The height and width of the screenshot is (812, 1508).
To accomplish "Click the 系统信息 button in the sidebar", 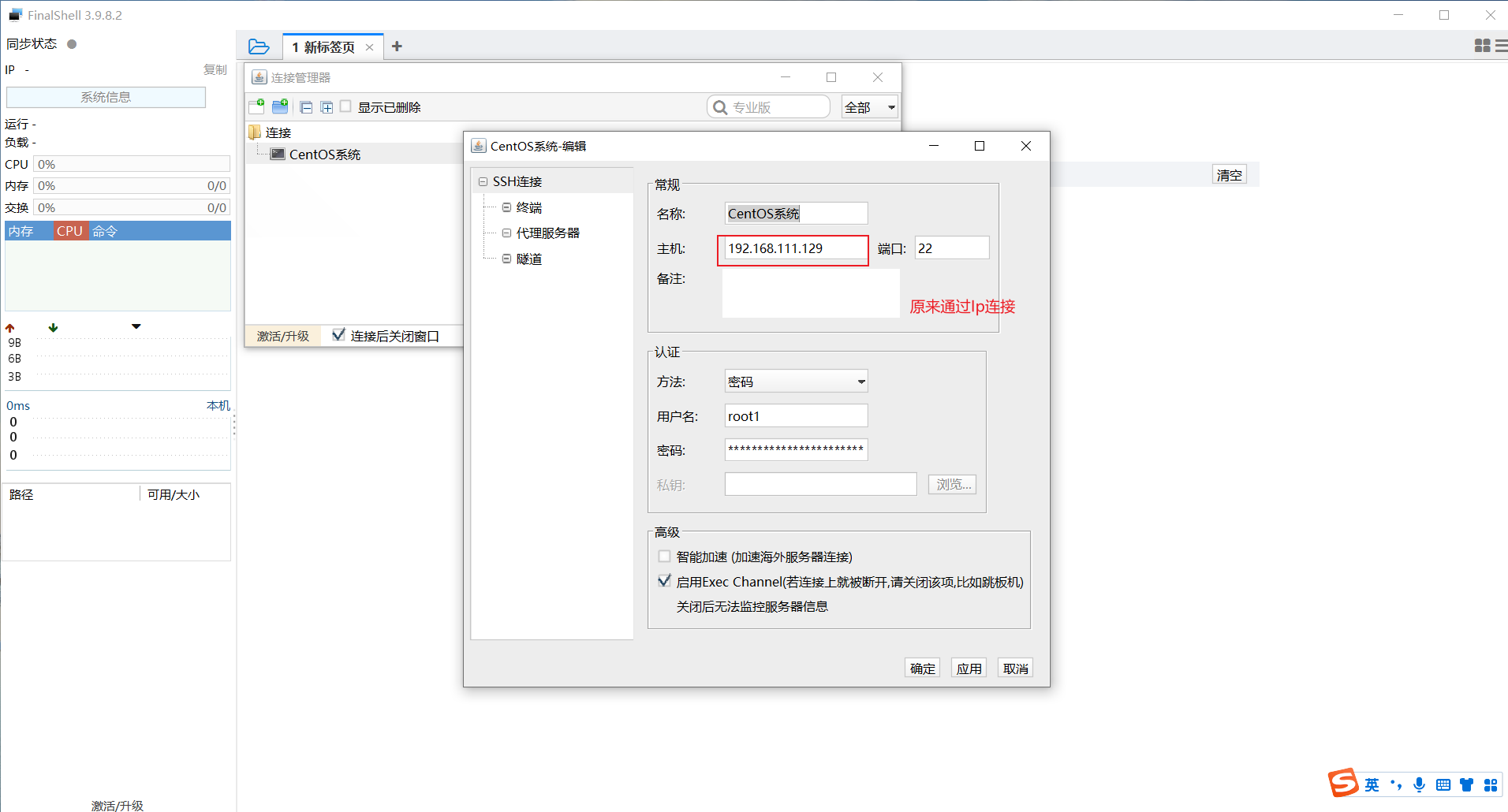I will (x=106, y=97).
